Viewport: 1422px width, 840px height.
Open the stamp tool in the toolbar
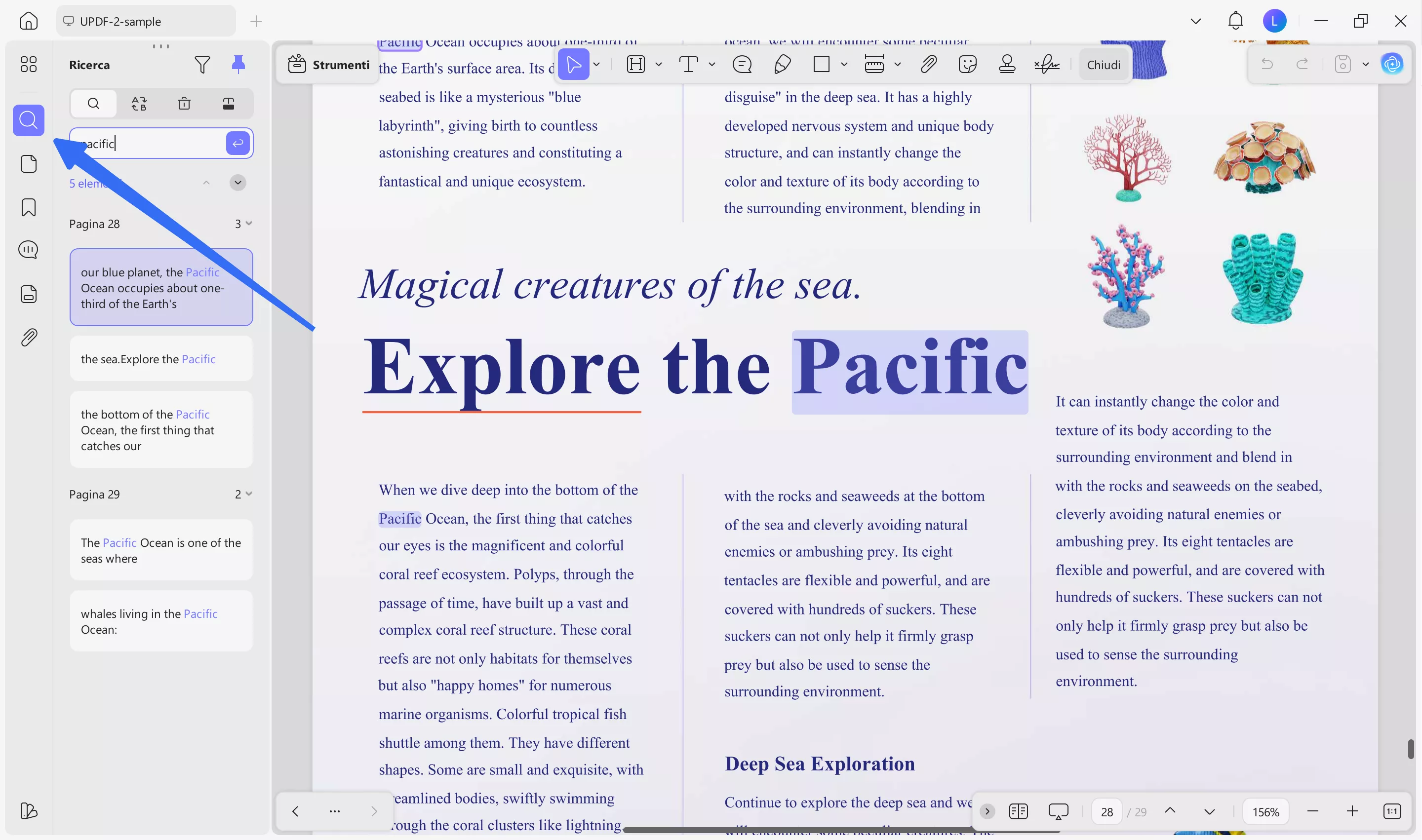click(x=1006, y=64)
